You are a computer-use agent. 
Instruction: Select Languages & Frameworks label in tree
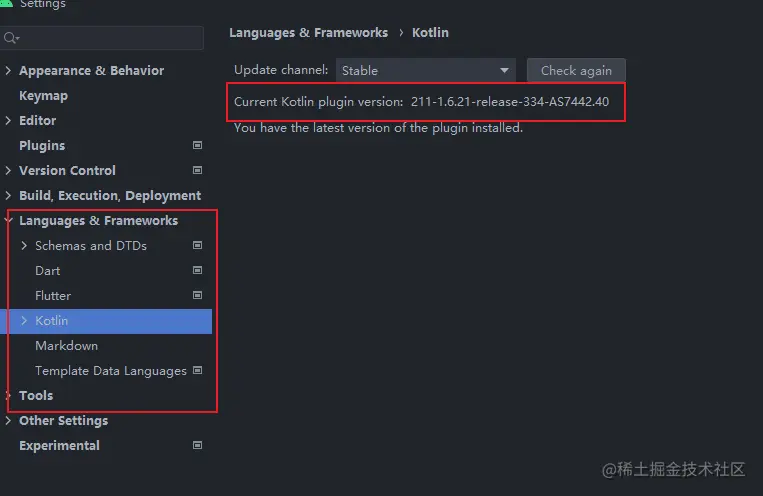pyautogui.click(x=99, y=220)
